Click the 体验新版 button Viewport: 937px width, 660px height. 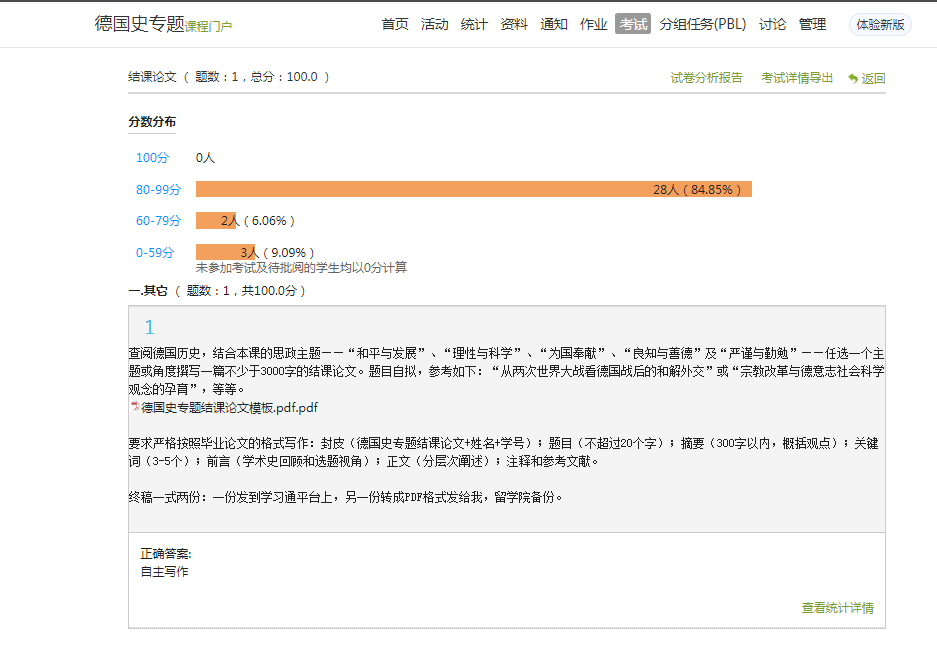coord(880,24)
